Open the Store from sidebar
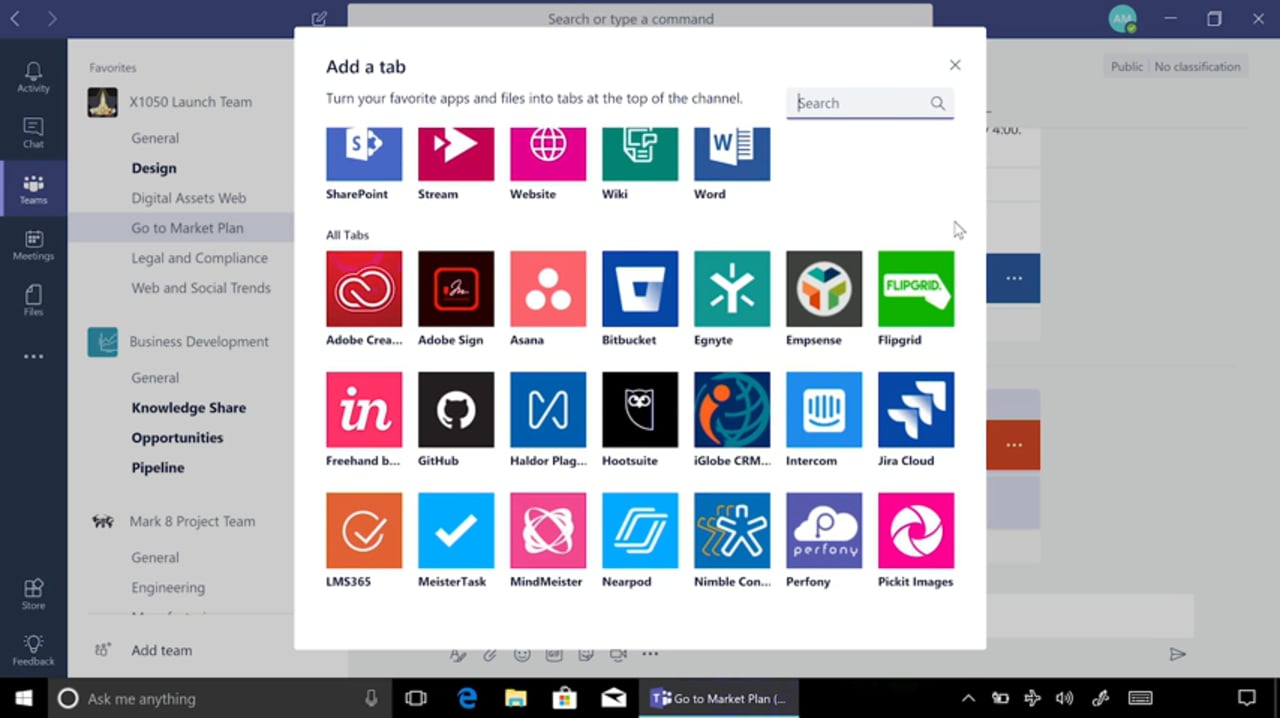 pyautogui.click(x=33, y=593)
